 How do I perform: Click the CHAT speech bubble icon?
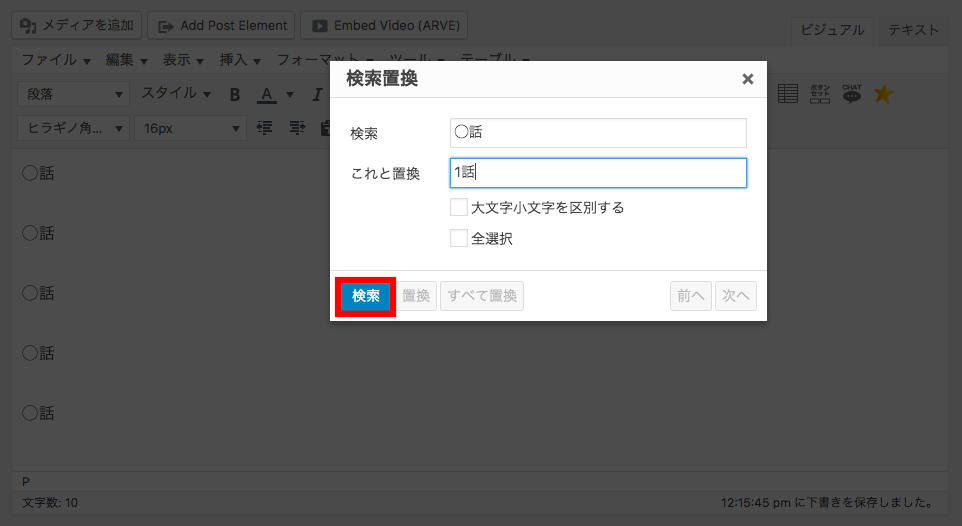tap(852, 94)
